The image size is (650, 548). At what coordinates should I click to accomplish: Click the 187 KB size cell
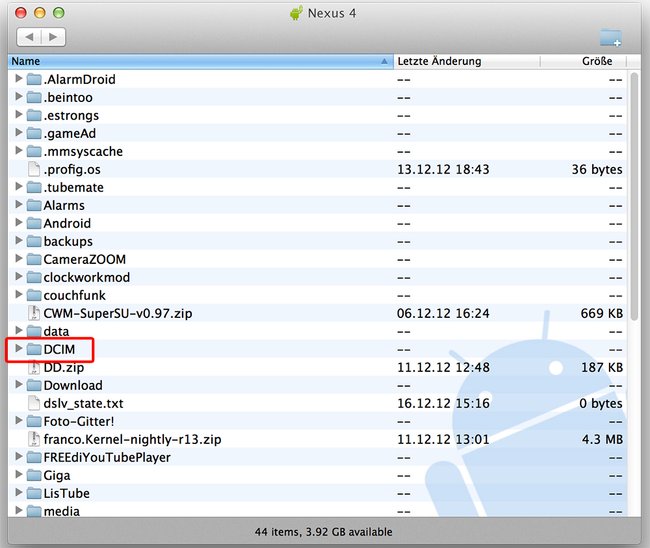click(x=602, y=367)
